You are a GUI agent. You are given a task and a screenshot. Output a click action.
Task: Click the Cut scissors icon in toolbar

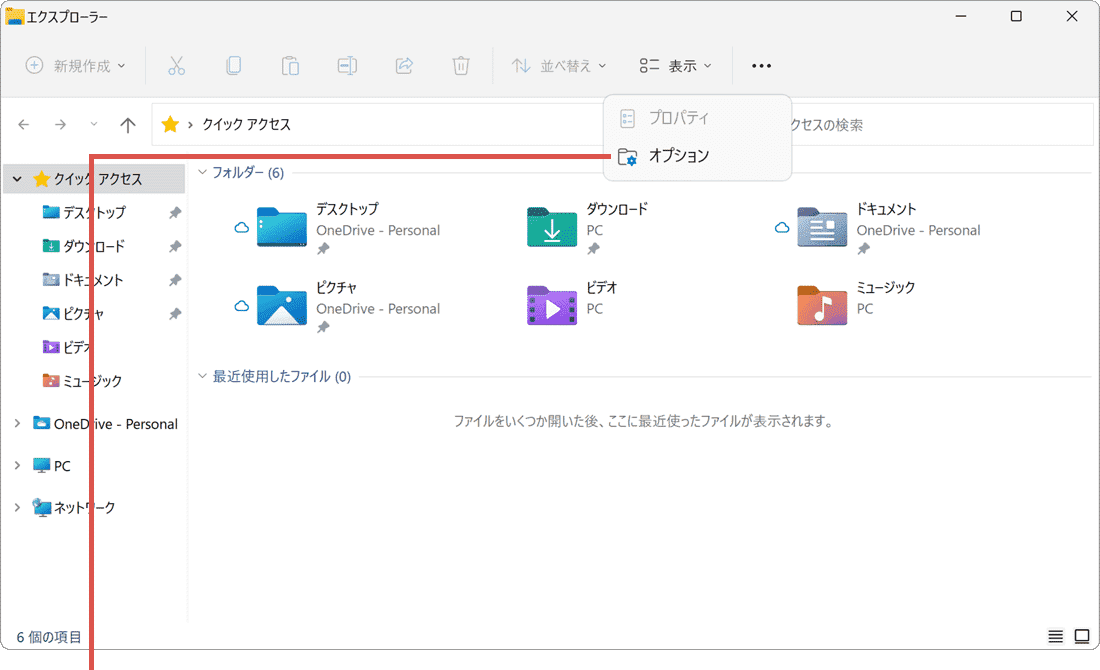coord(176,66)
